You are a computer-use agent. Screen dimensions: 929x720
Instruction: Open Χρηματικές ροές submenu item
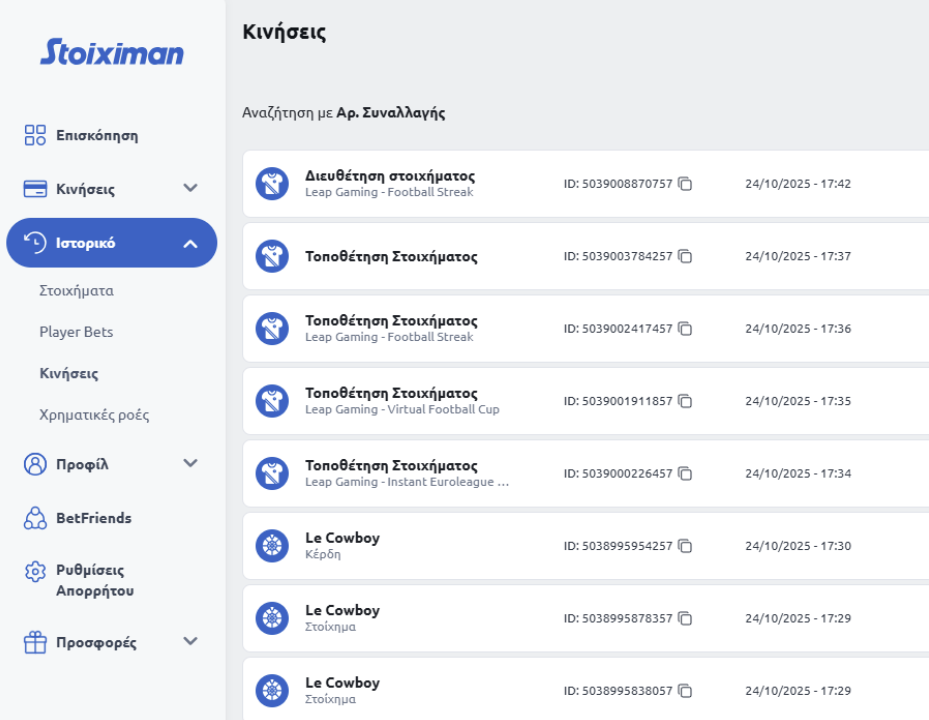coord(94,414)
